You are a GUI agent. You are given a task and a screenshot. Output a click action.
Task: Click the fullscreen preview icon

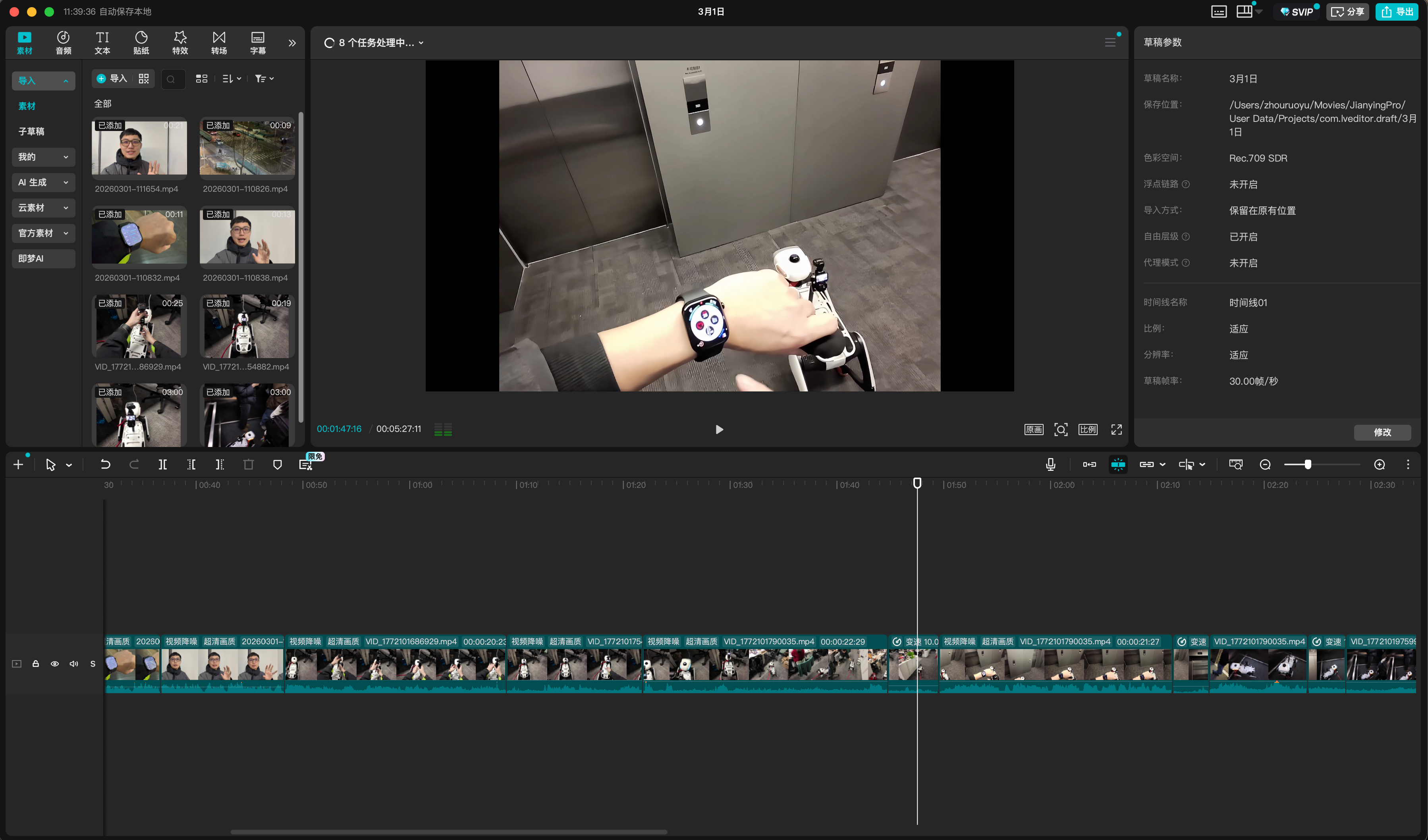[1116, 430]
